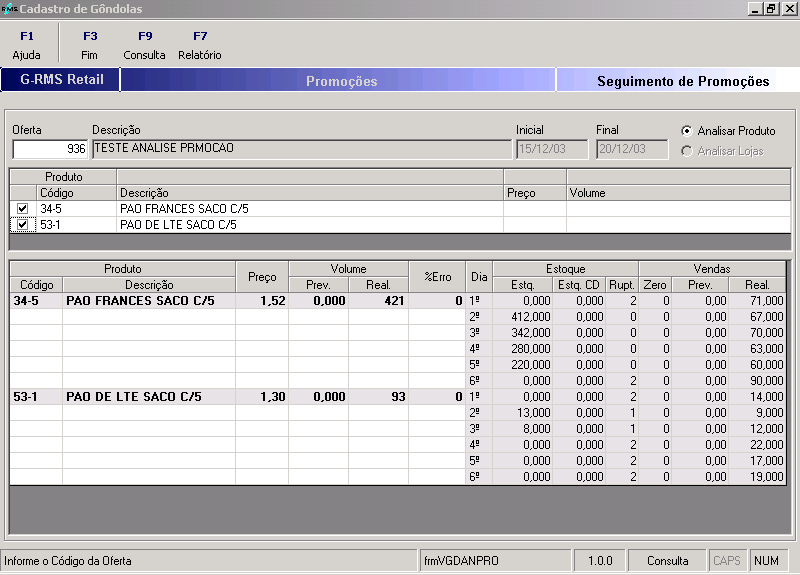This screenshot has width=800, height=575.
Task: Click code 53-1 in lower grid
Action: 36,396
